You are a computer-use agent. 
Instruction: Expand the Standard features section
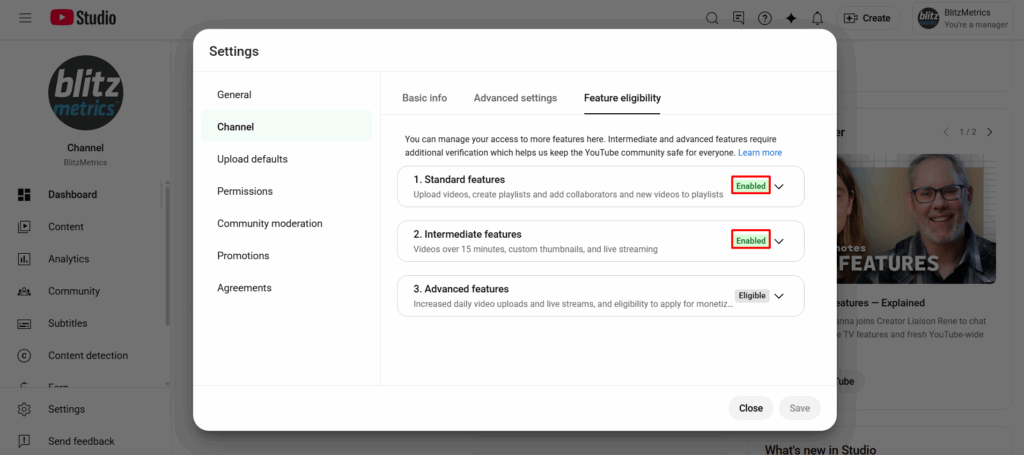point(779,186)
